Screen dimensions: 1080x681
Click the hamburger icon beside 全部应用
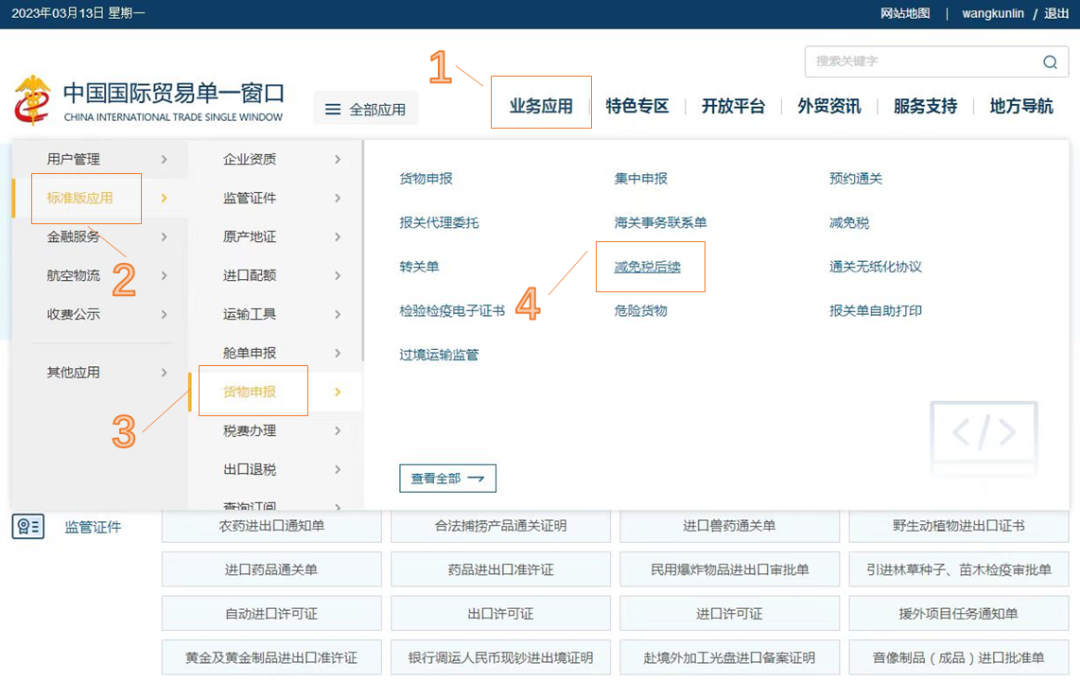(x=333, y=110)
